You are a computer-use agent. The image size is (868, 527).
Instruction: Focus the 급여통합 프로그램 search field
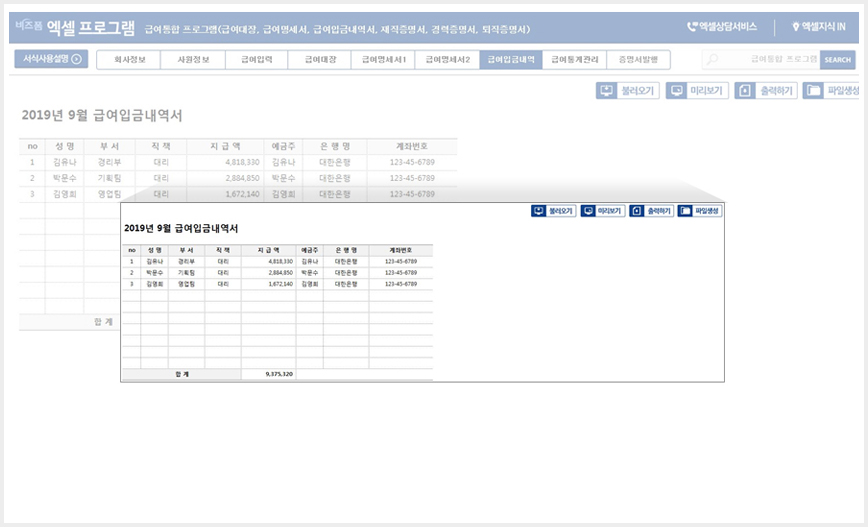pos(762,60)
